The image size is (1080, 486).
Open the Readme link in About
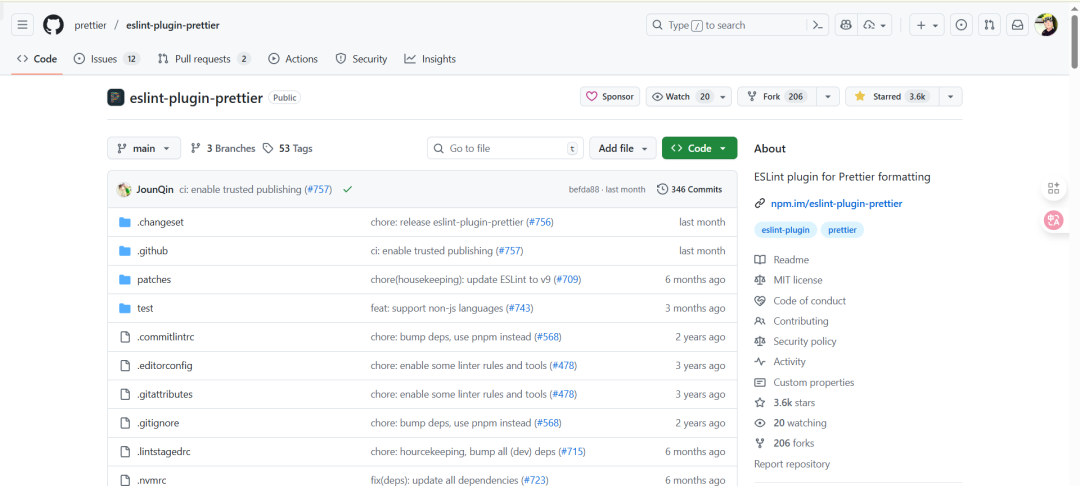(x=782, y=260)
